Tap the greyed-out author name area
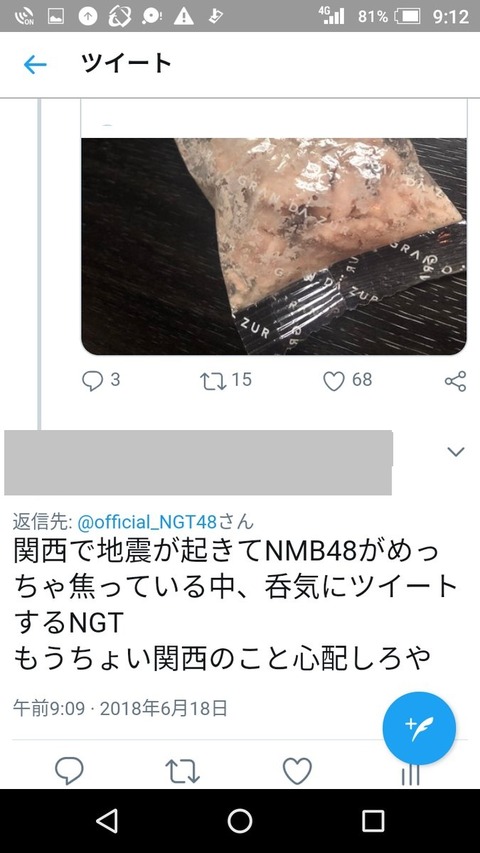 coord(198,462)
